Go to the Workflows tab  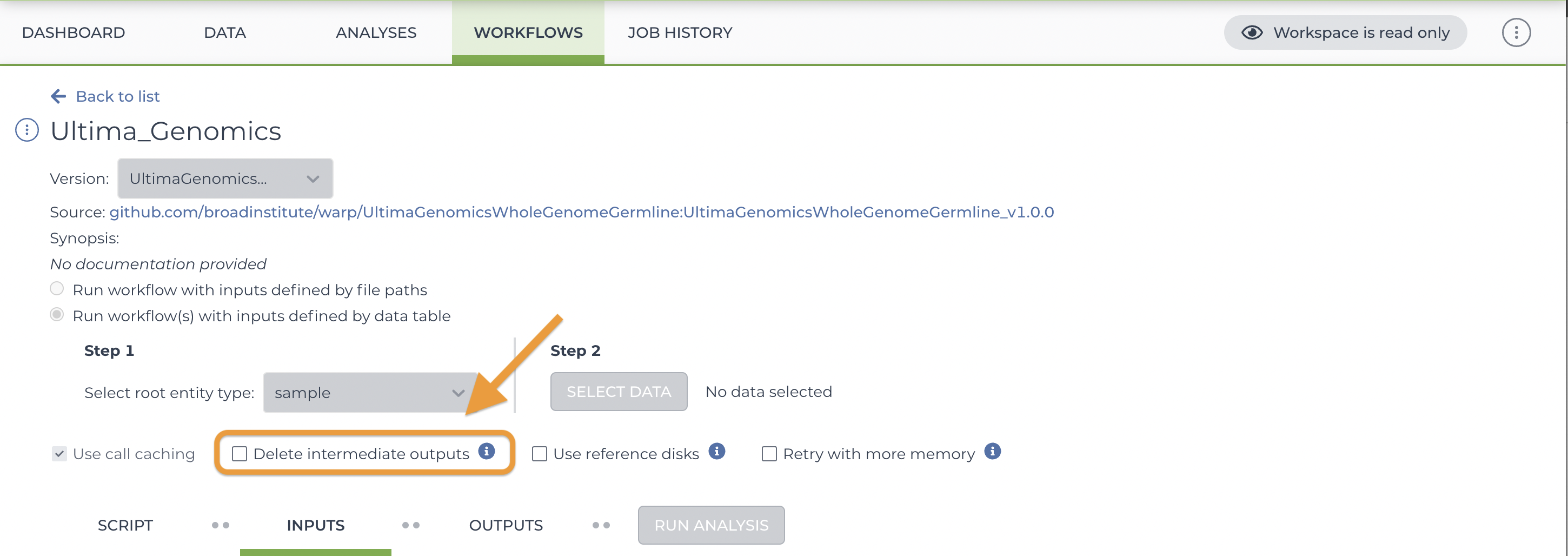click(x=528, y=33)
